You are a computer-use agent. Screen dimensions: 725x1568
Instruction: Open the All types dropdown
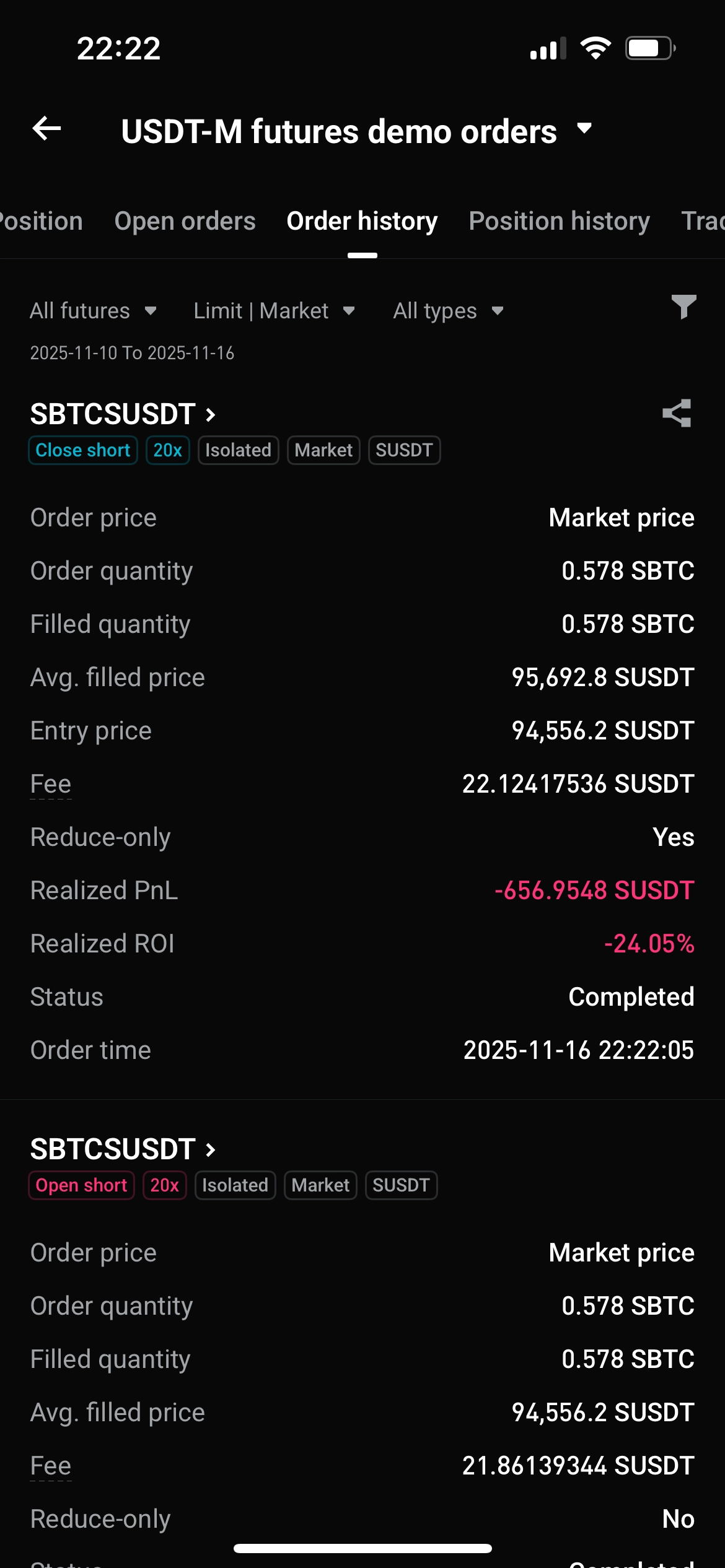click(448, 311)
